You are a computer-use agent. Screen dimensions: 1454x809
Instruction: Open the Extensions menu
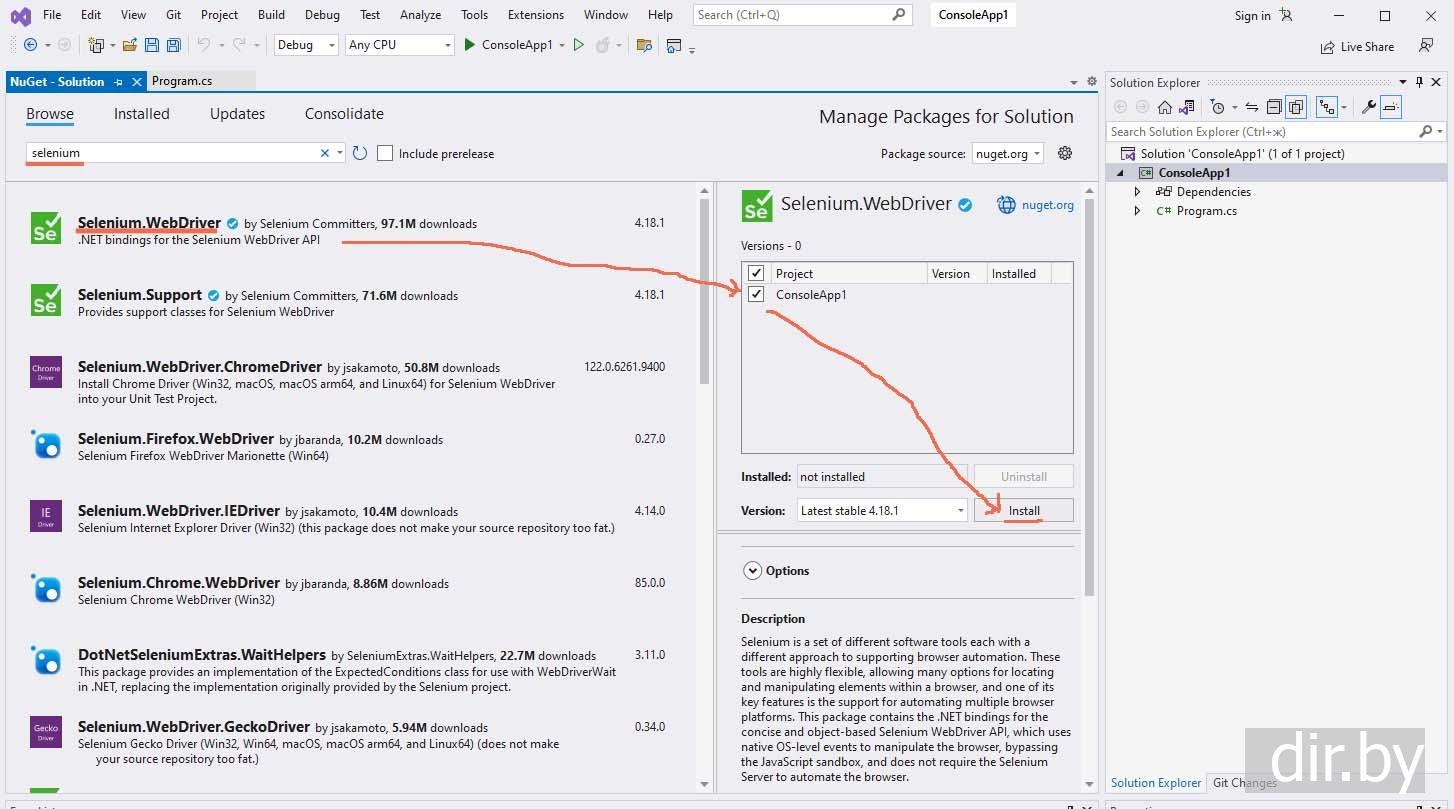point(536,15)
